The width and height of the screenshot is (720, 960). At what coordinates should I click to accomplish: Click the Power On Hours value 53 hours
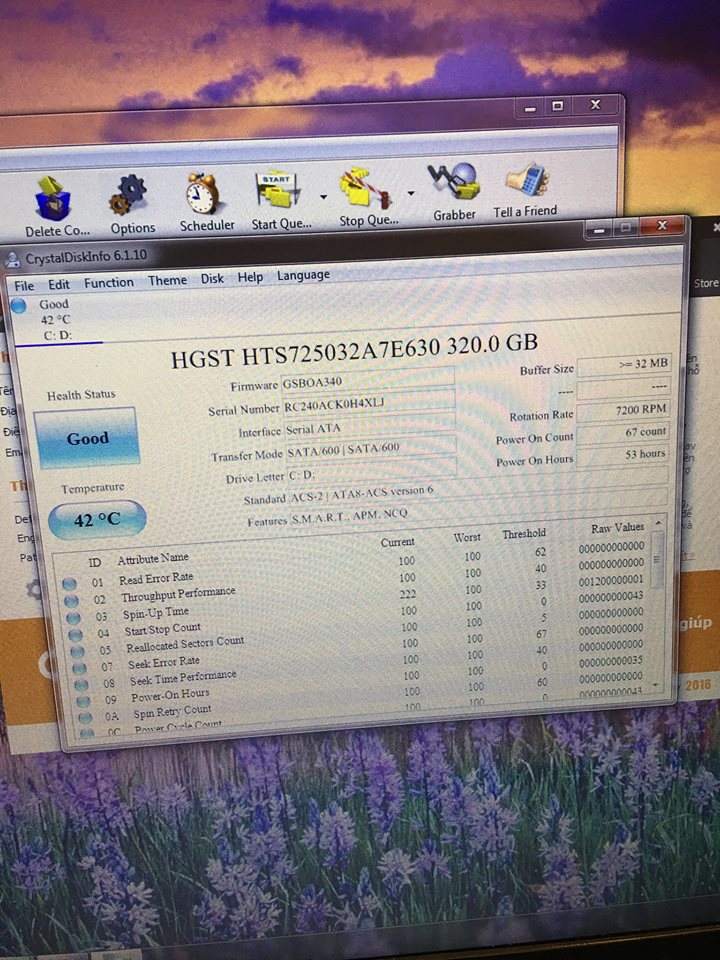[623, 454]
